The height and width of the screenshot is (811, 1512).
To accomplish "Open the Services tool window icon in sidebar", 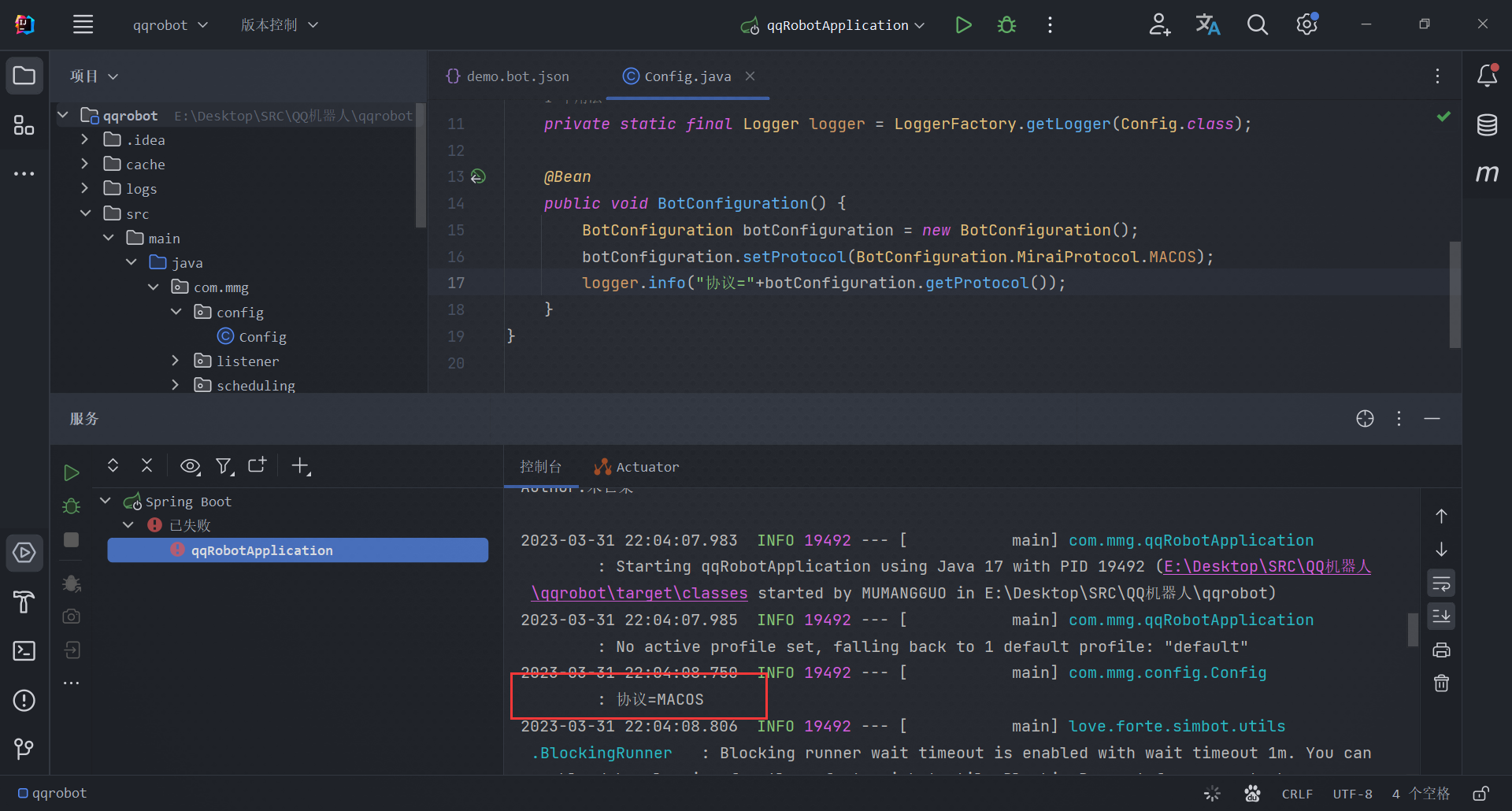I will coord(24,553).
